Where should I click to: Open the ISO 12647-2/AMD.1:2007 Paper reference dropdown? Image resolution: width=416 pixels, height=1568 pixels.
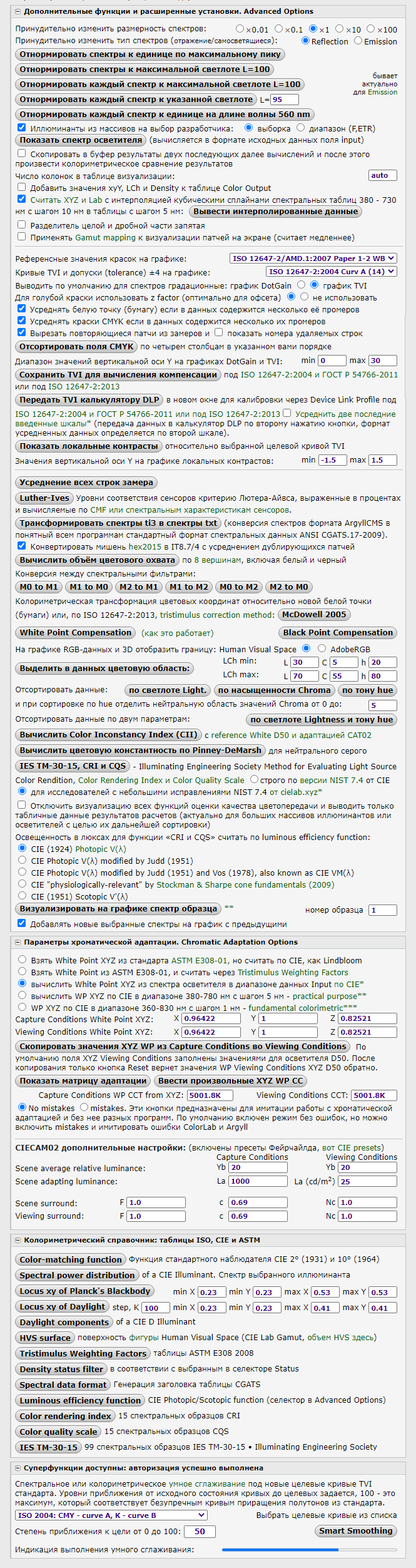click(313, 259)
